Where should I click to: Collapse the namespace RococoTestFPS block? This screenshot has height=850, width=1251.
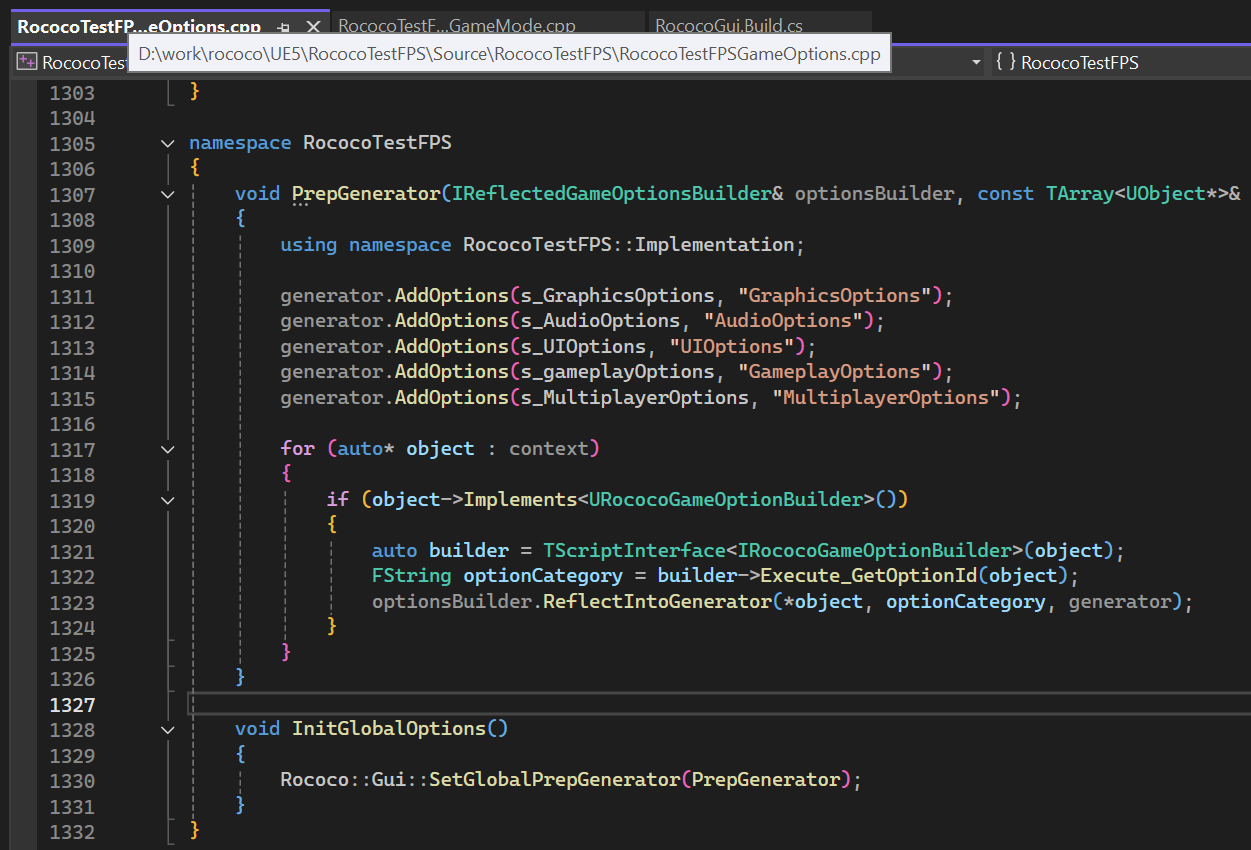[x=167, y=143]
